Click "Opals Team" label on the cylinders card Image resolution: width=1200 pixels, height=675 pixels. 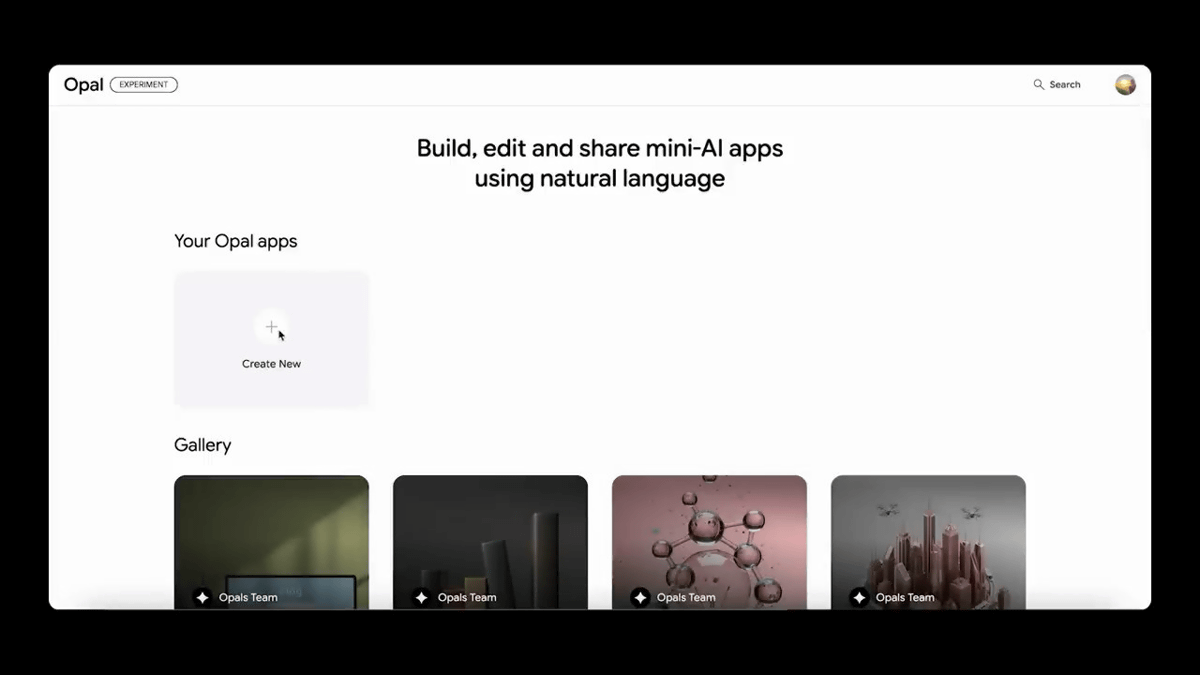(467, 598)
